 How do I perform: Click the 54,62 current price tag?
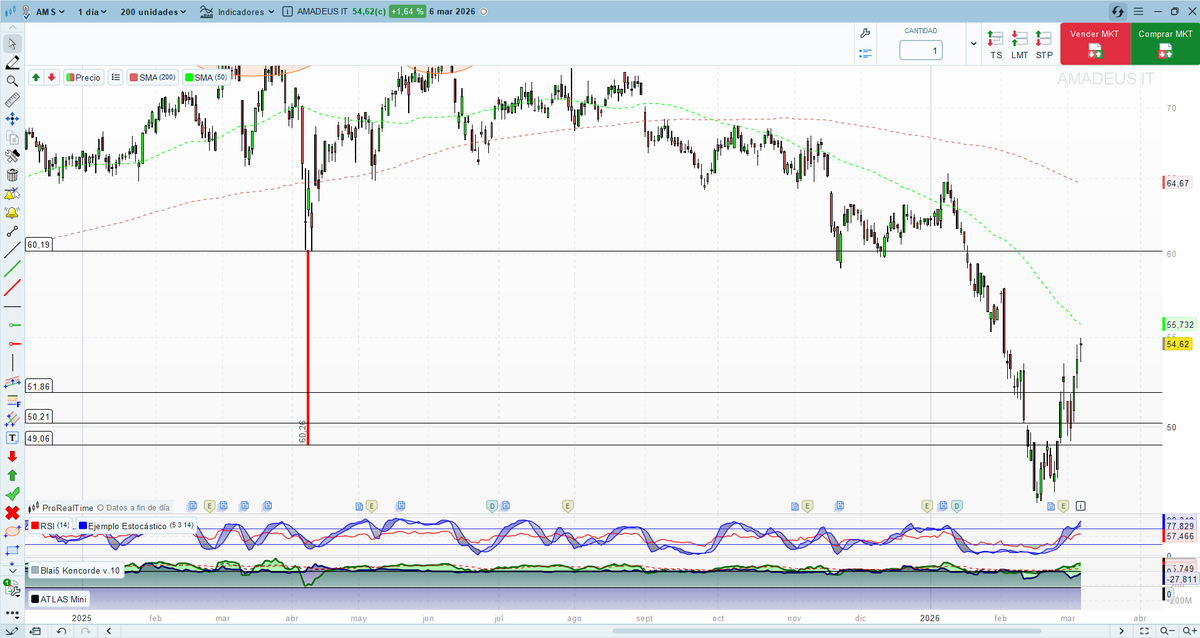1177,344
